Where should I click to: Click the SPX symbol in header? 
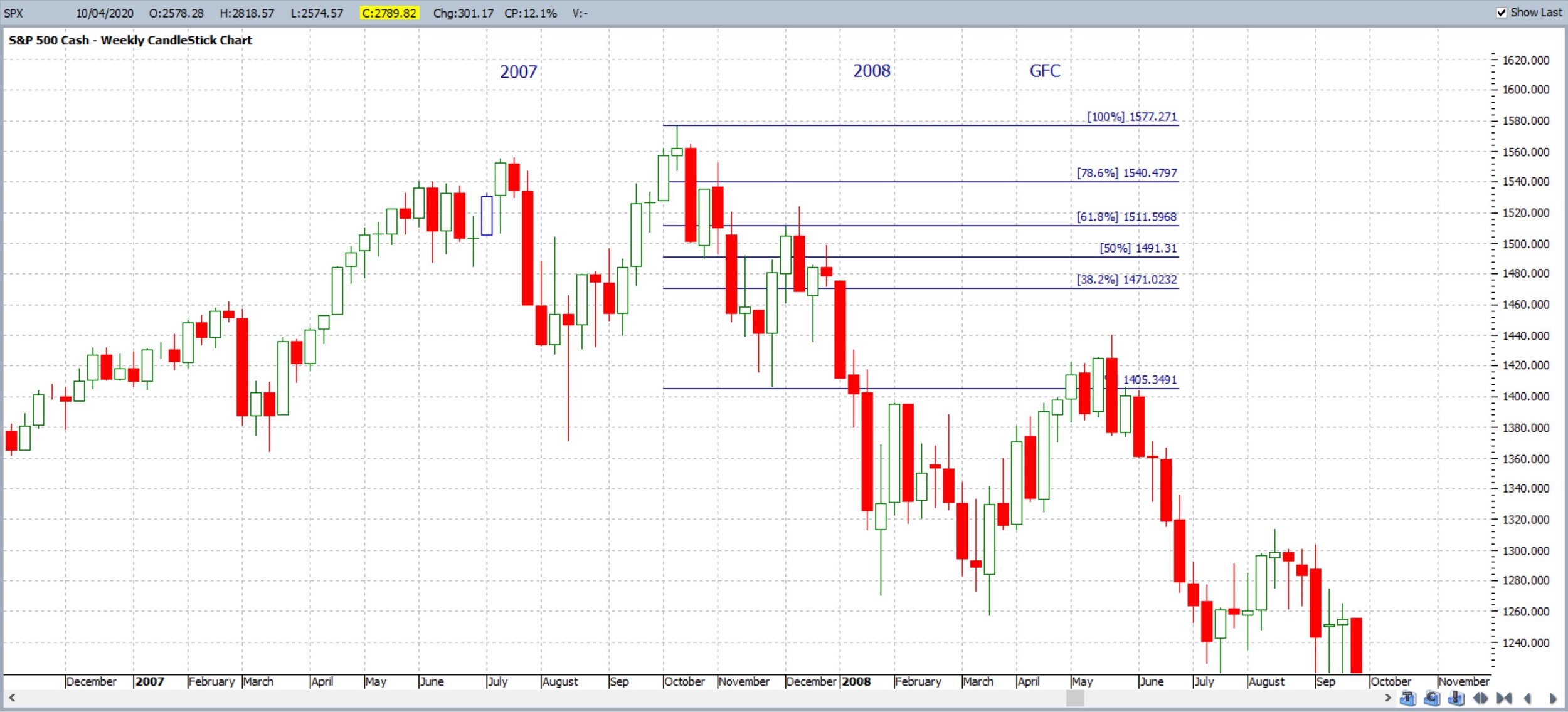point(14,13)
